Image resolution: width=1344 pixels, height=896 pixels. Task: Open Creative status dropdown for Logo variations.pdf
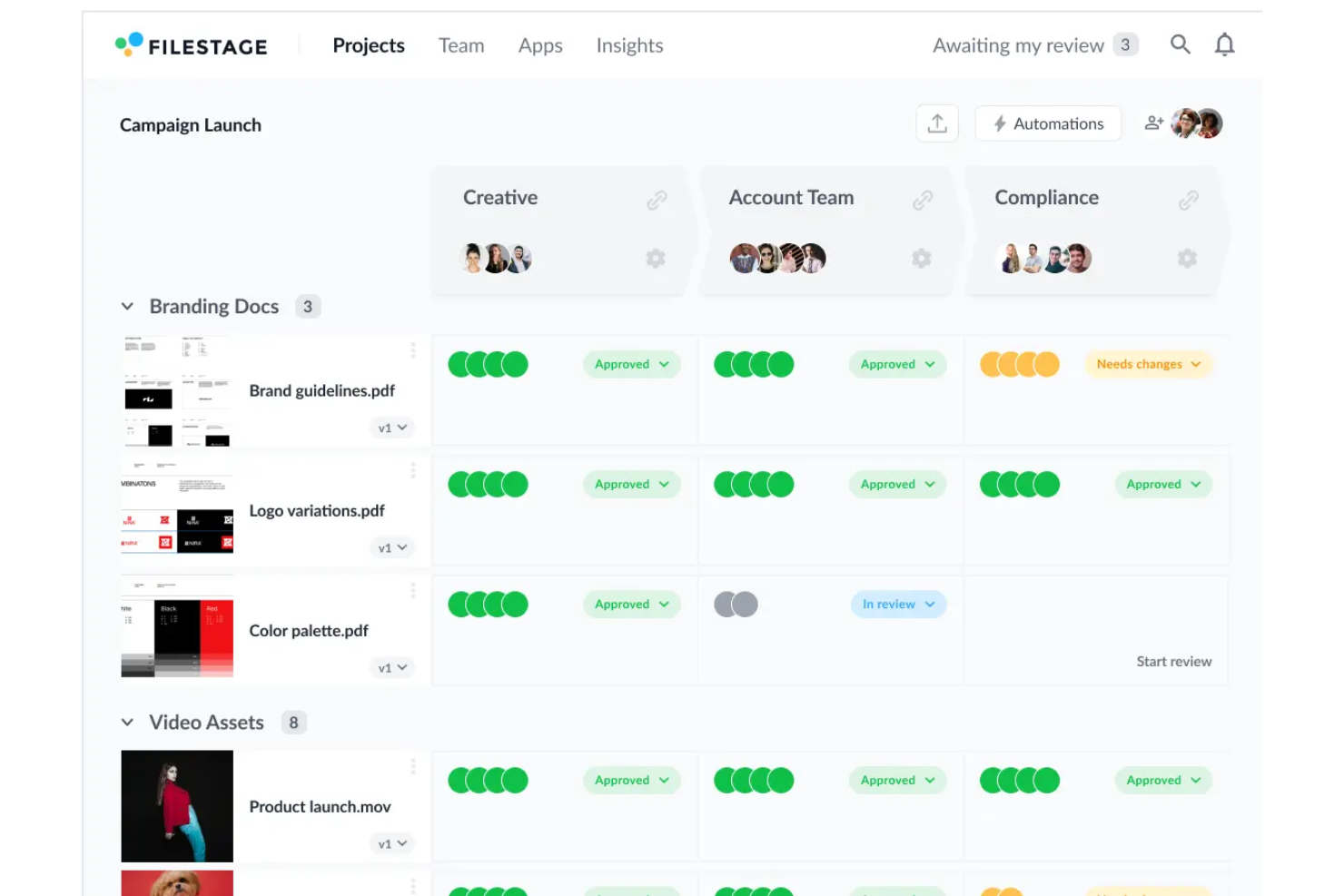(x=632, y=484)
